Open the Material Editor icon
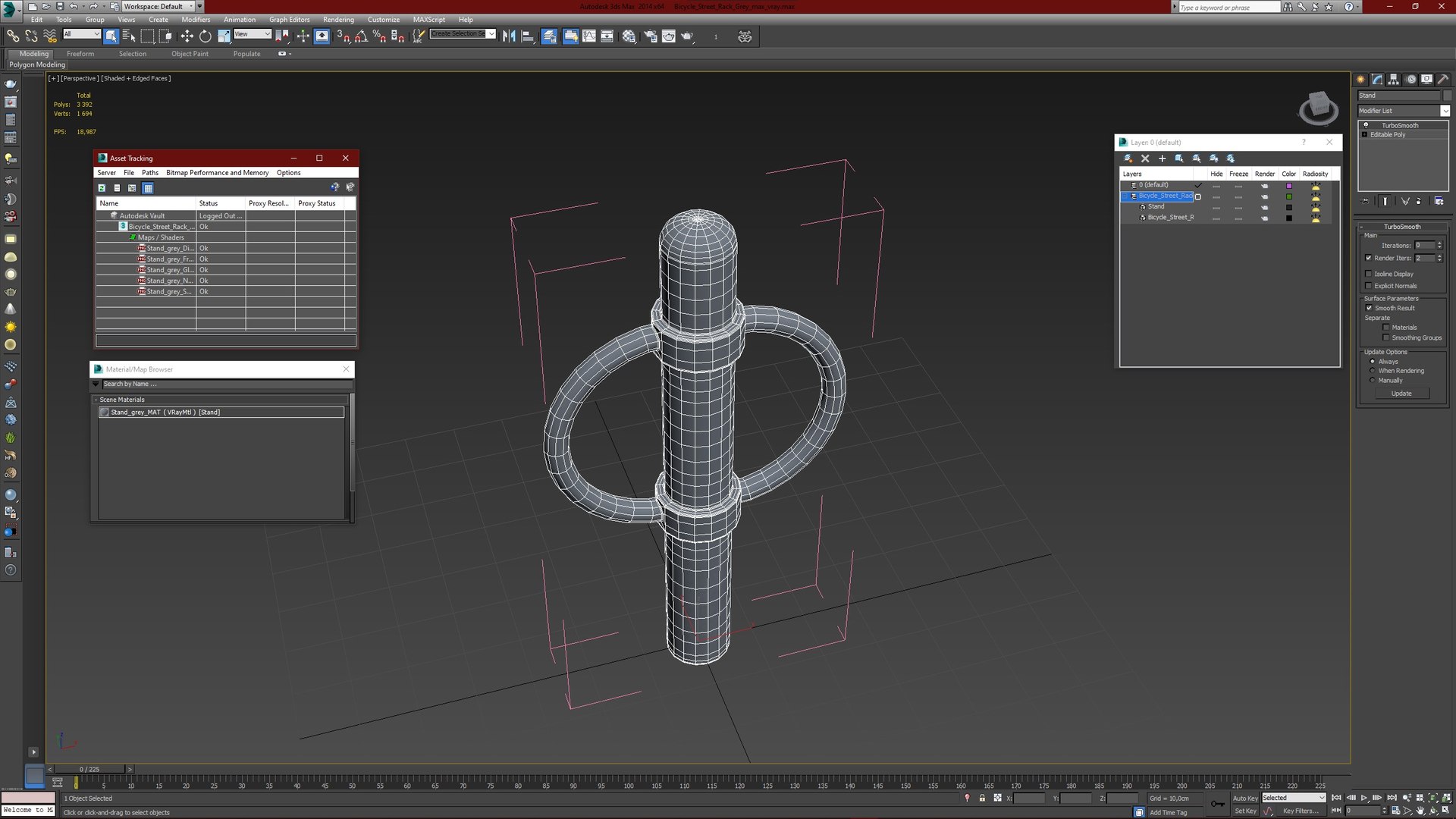Viewport: 1456px width, 819px height. [x=629, y=36]
